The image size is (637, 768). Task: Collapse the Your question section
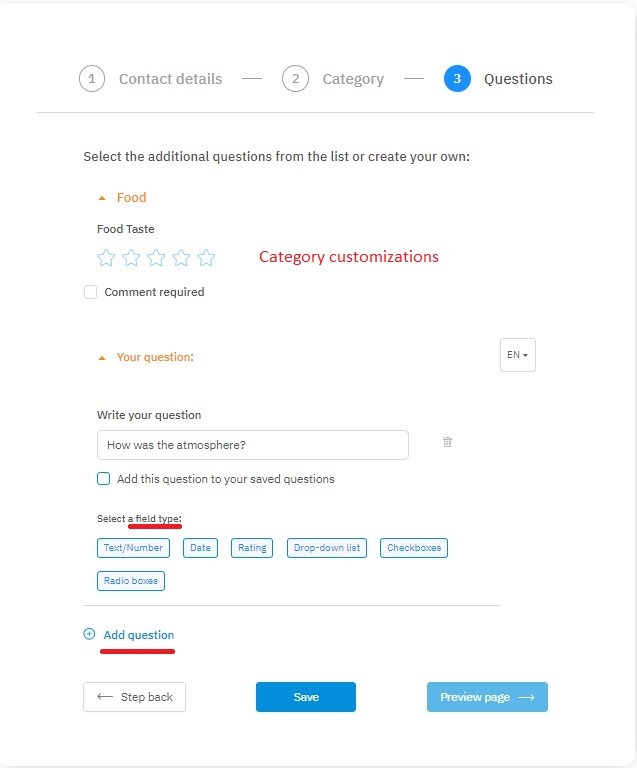[102, 357]
